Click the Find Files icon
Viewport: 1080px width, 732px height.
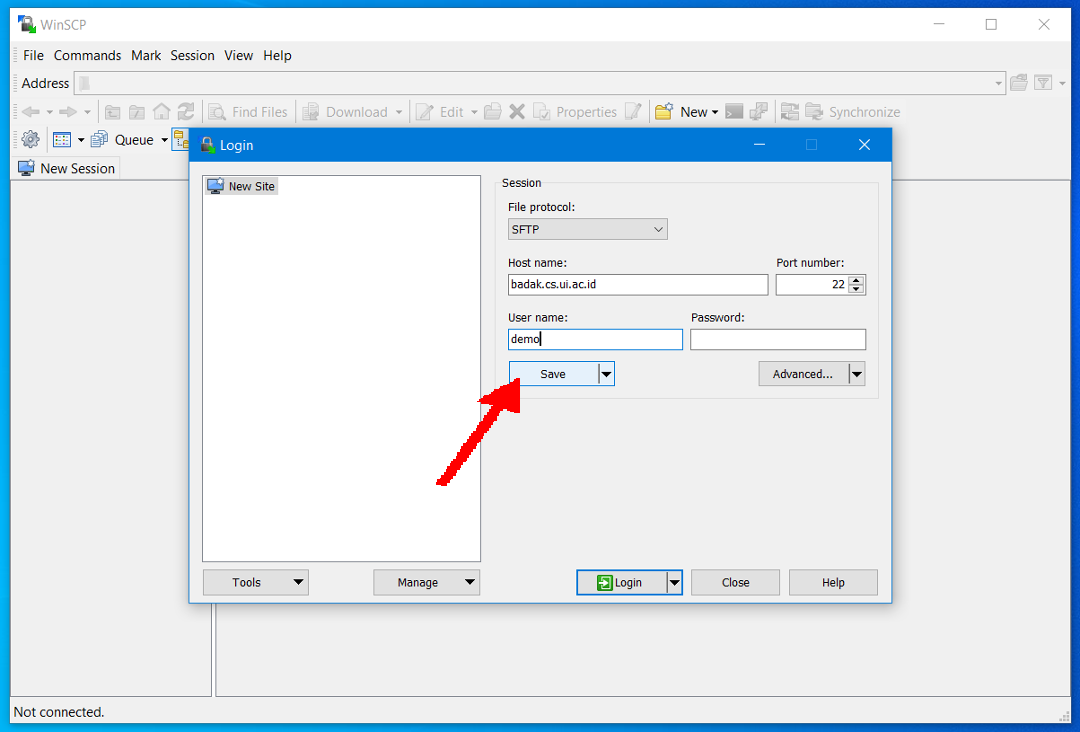[217, 112]
